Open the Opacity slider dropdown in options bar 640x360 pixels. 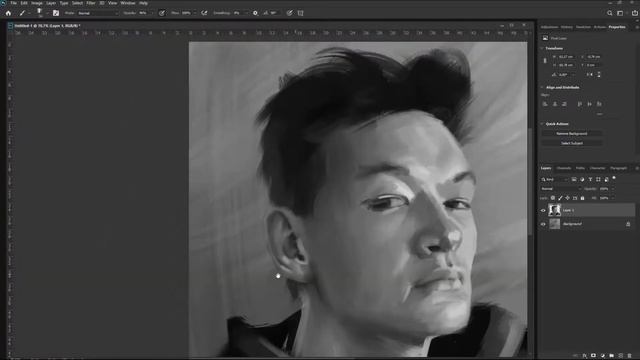152,13
